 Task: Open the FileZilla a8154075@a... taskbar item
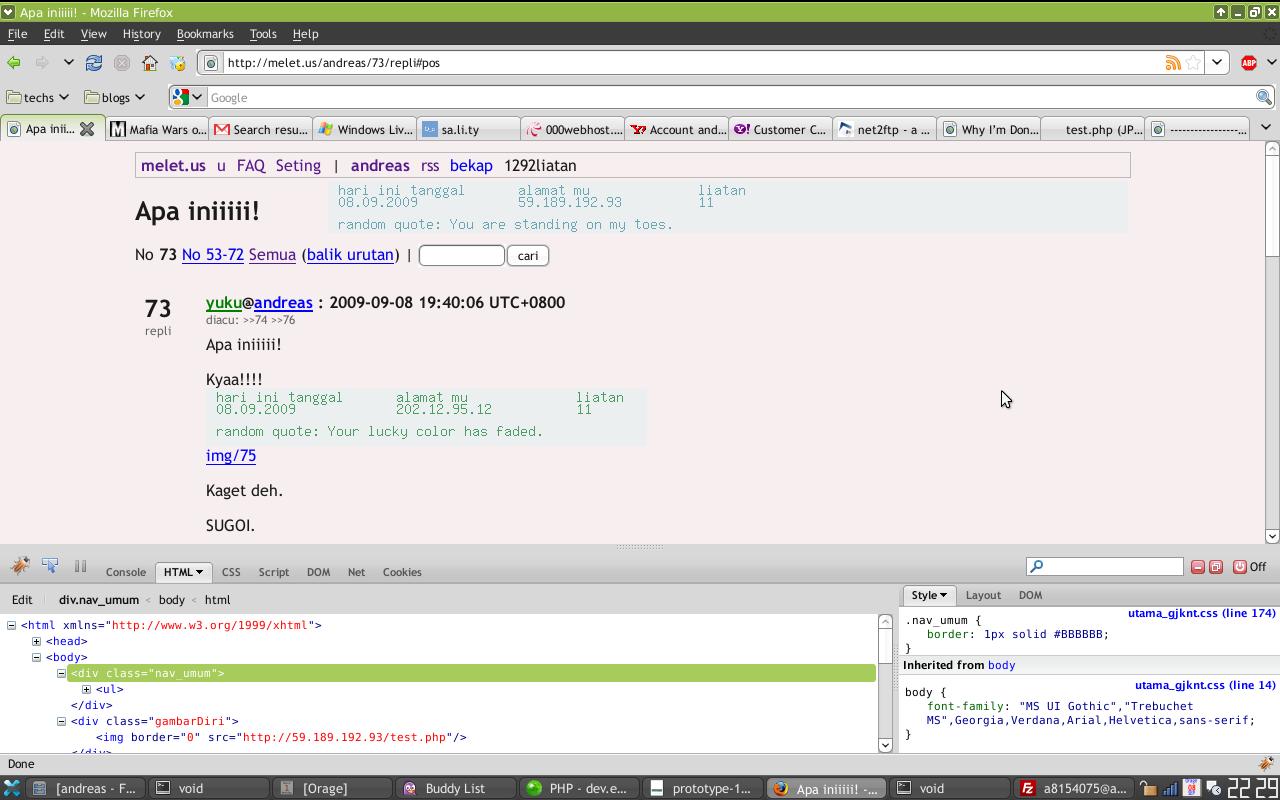(1074, 788)
